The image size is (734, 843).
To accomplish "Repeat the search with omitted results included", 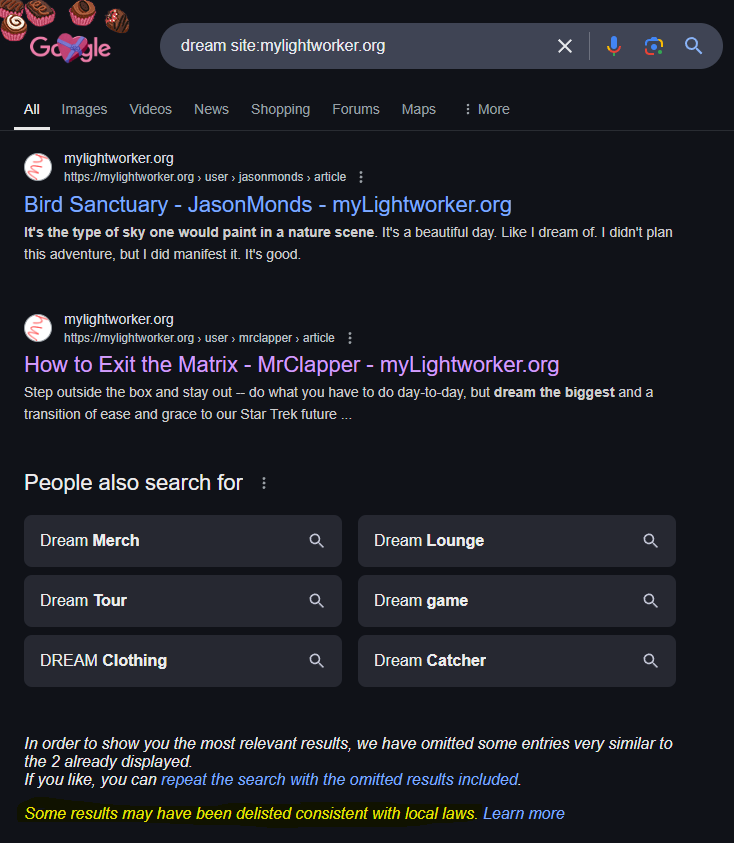I will [340, 779].
